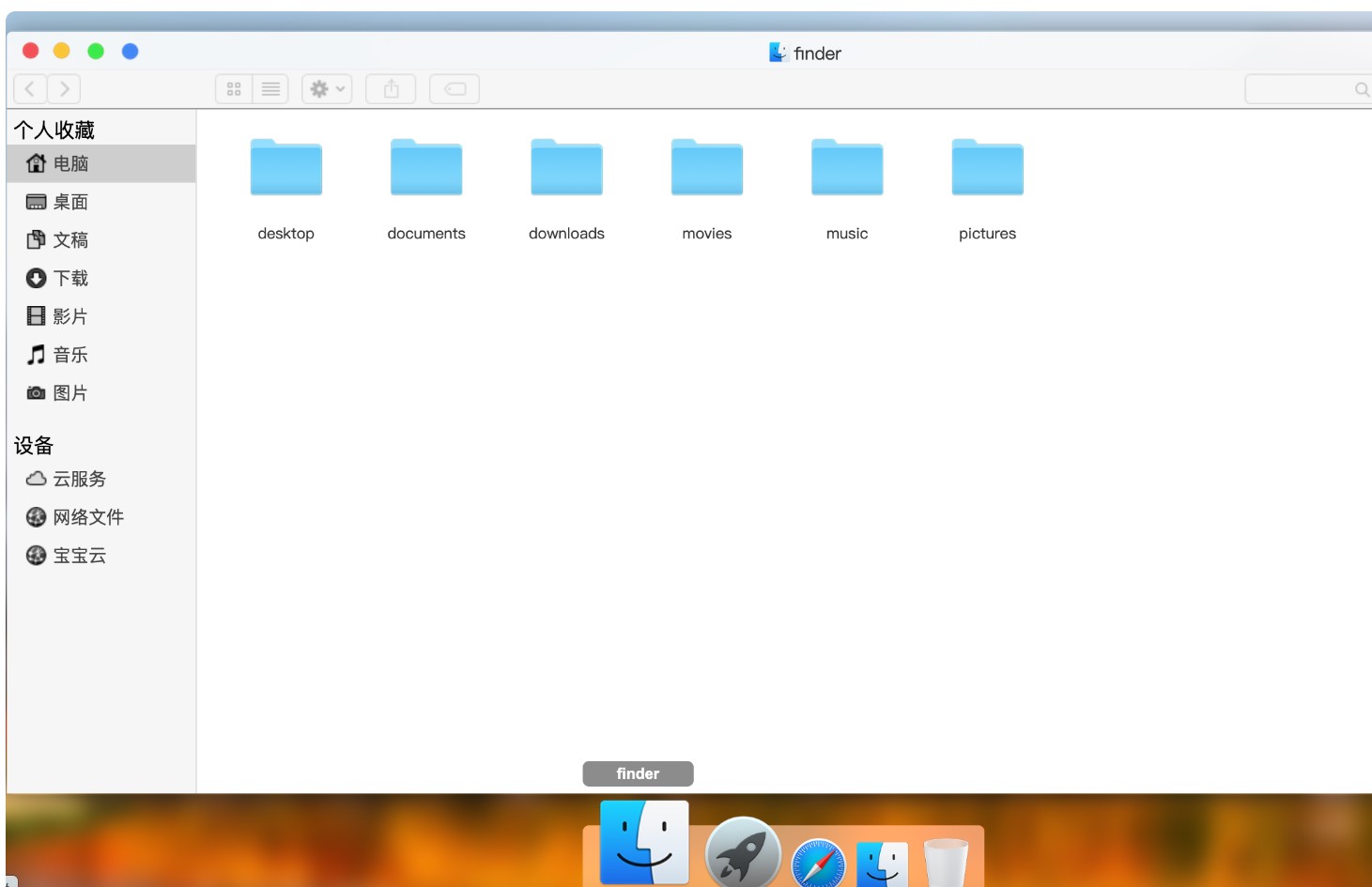Screen dimensions: 1372x887
Task: Select 云服务 under devices
Action: [78, 479]
